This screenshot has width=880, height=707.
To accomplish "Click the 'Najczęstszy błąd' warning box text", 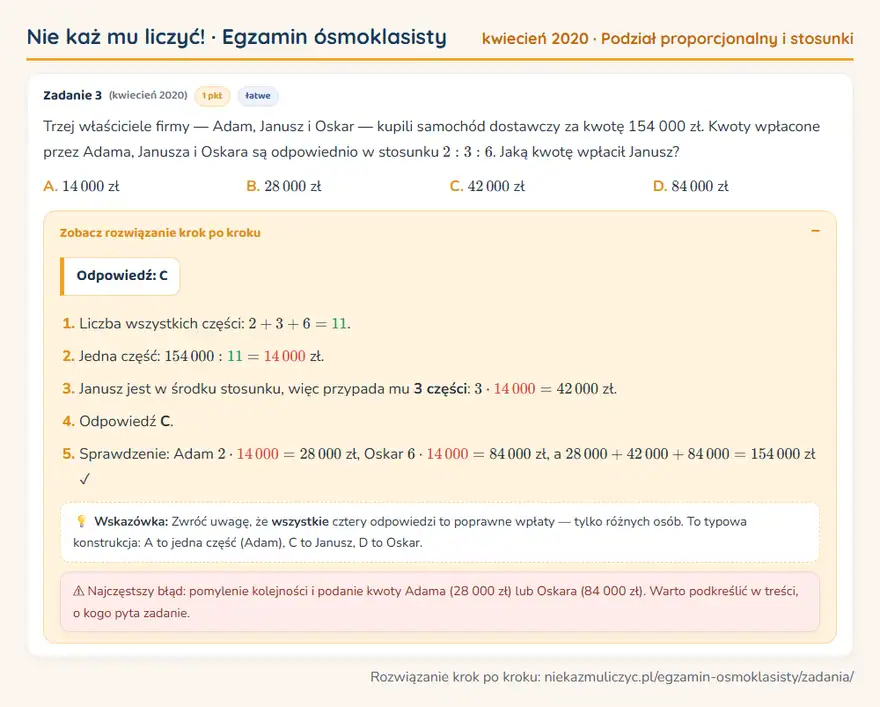I will click(x=440, y=602).
